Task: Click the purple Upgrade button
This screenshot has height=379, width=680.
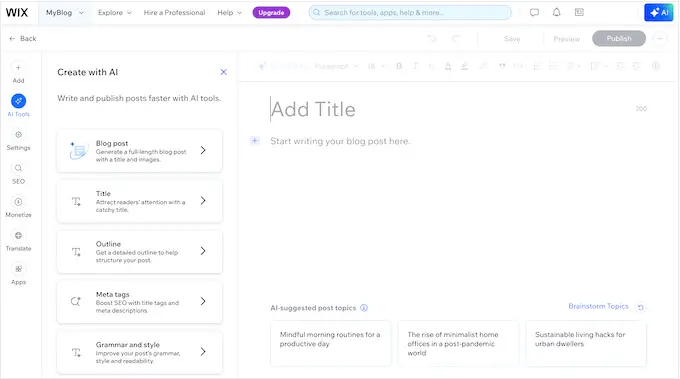Action: [x=271, y=13]
